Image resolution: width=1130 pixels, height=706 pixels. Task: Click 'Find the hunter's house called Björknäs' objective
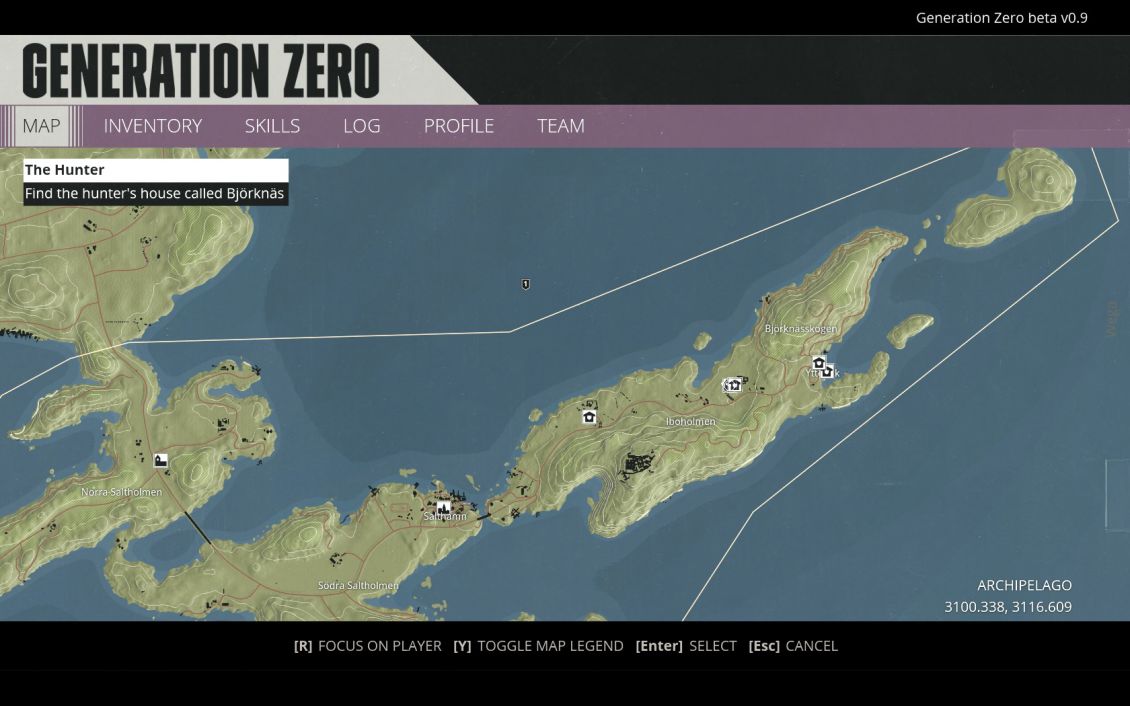click(x=156, y=194)
